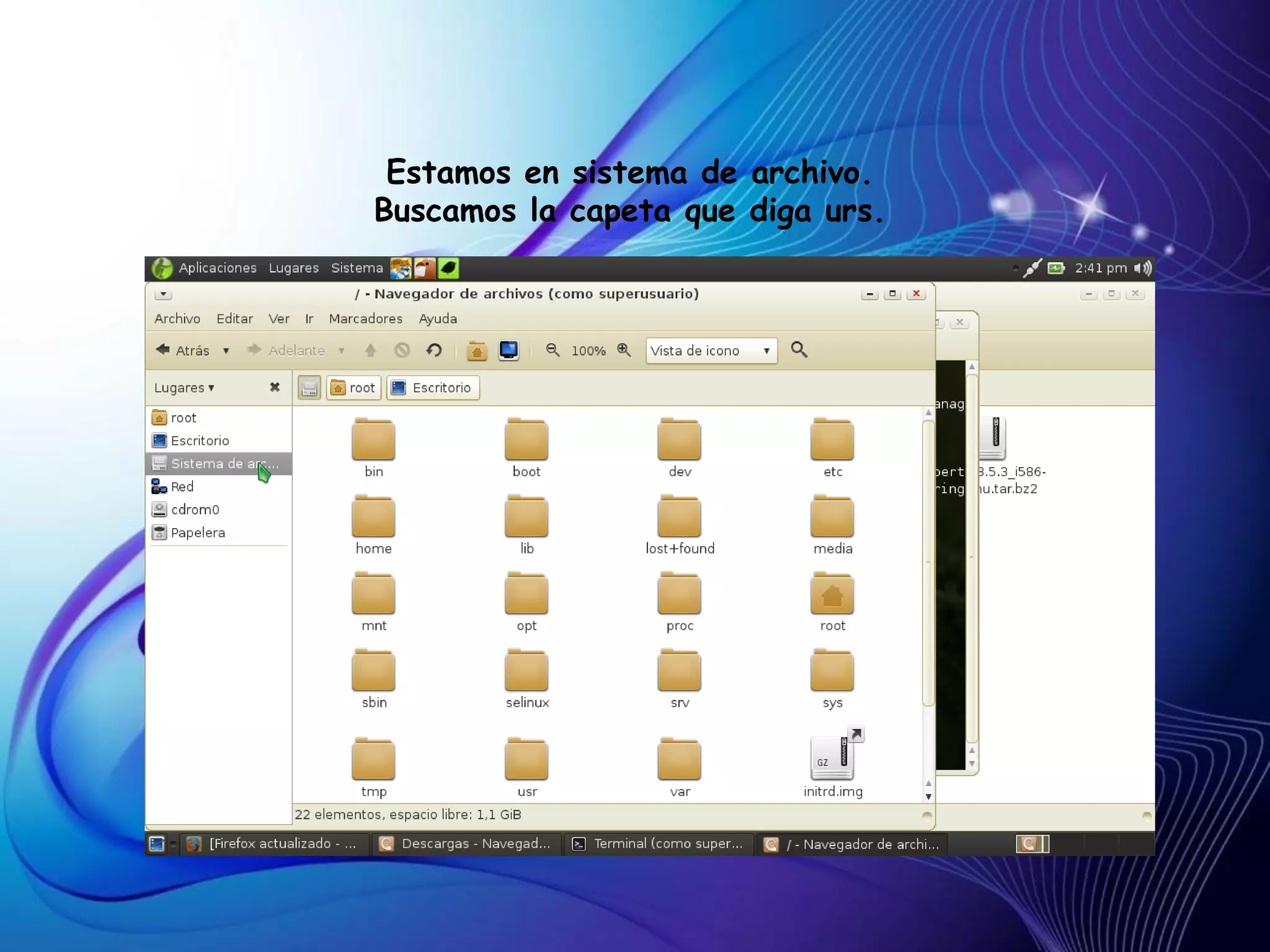Open the Adelante history dropdown arrow

(x=342, y=351)
